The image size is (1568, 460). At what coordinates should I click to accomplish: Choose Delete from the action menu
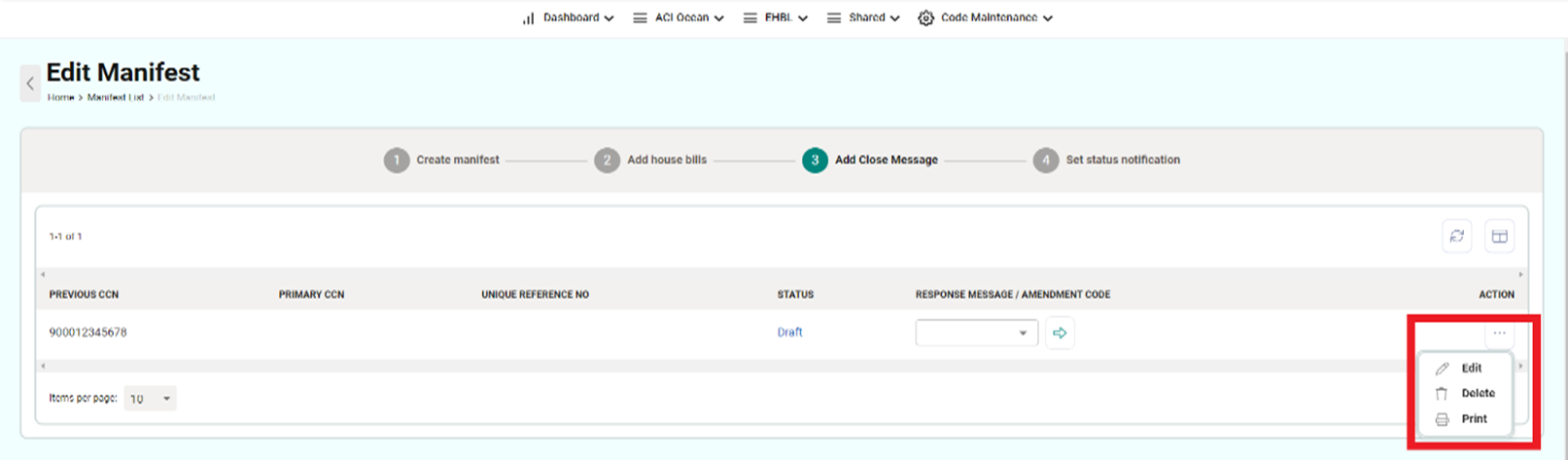(1464, 394)
